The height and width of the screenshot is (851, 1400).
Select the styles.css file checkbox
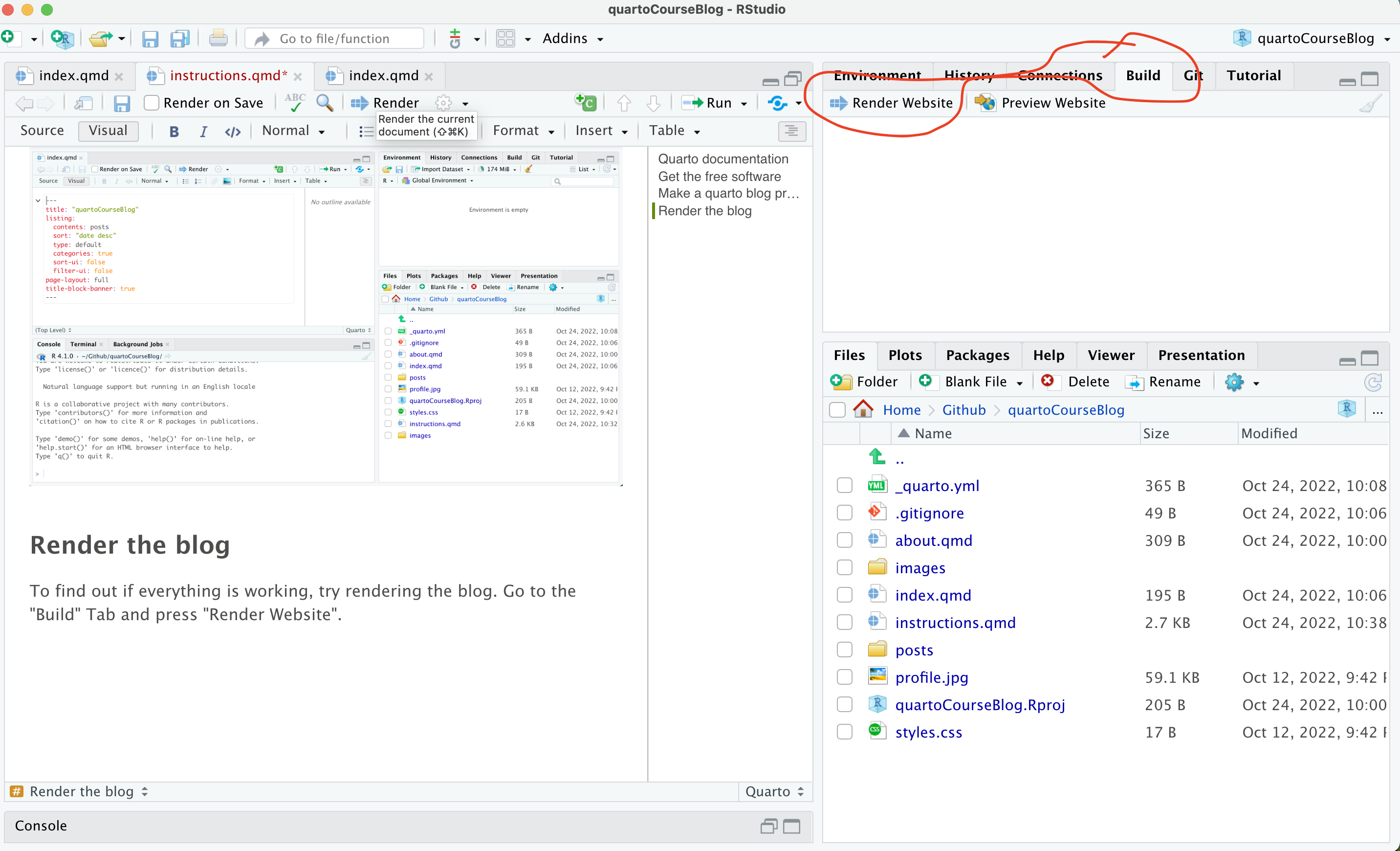point(844,732)
